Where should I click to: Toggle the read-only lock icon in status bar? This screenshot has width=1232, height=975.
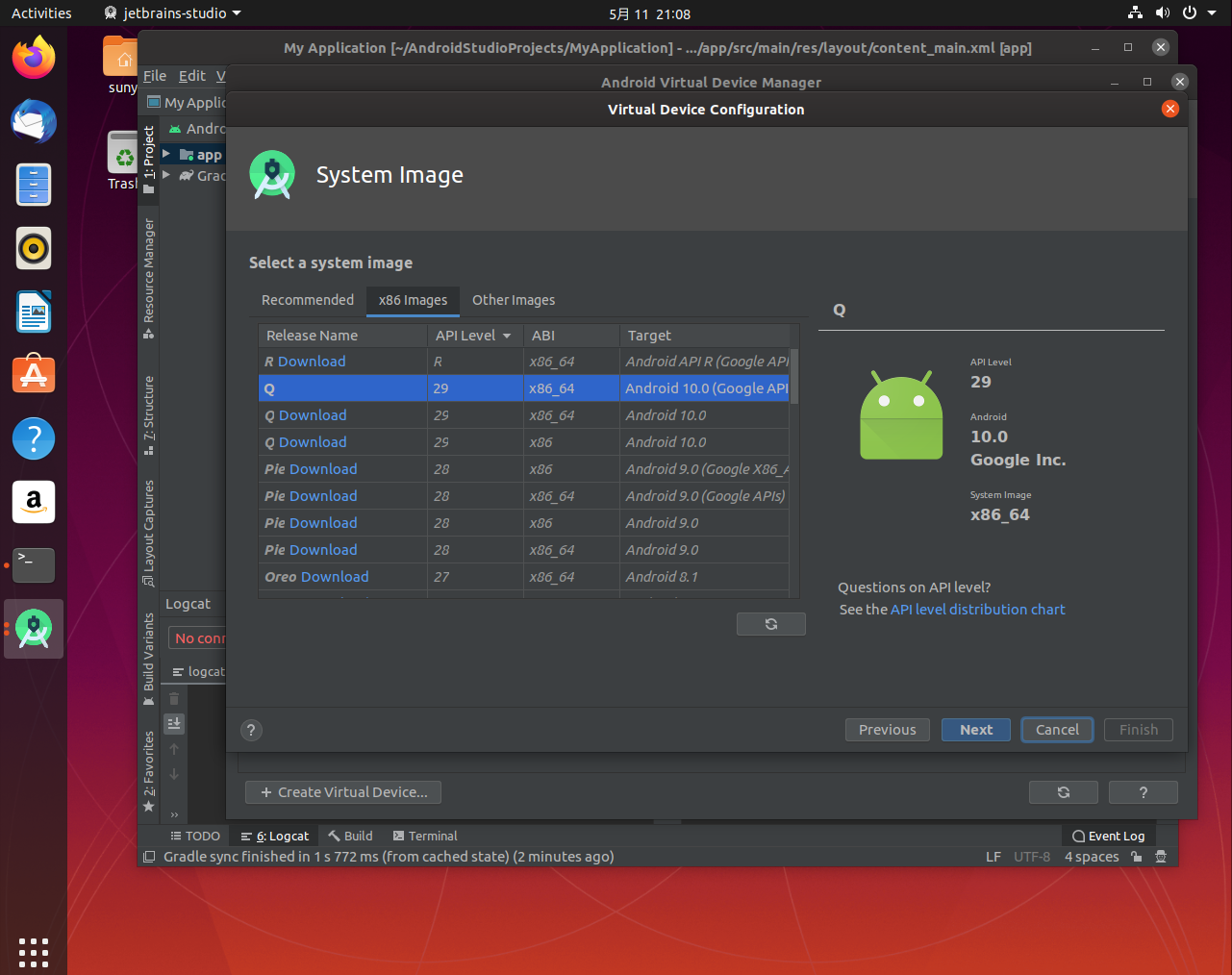point(1137,857)
